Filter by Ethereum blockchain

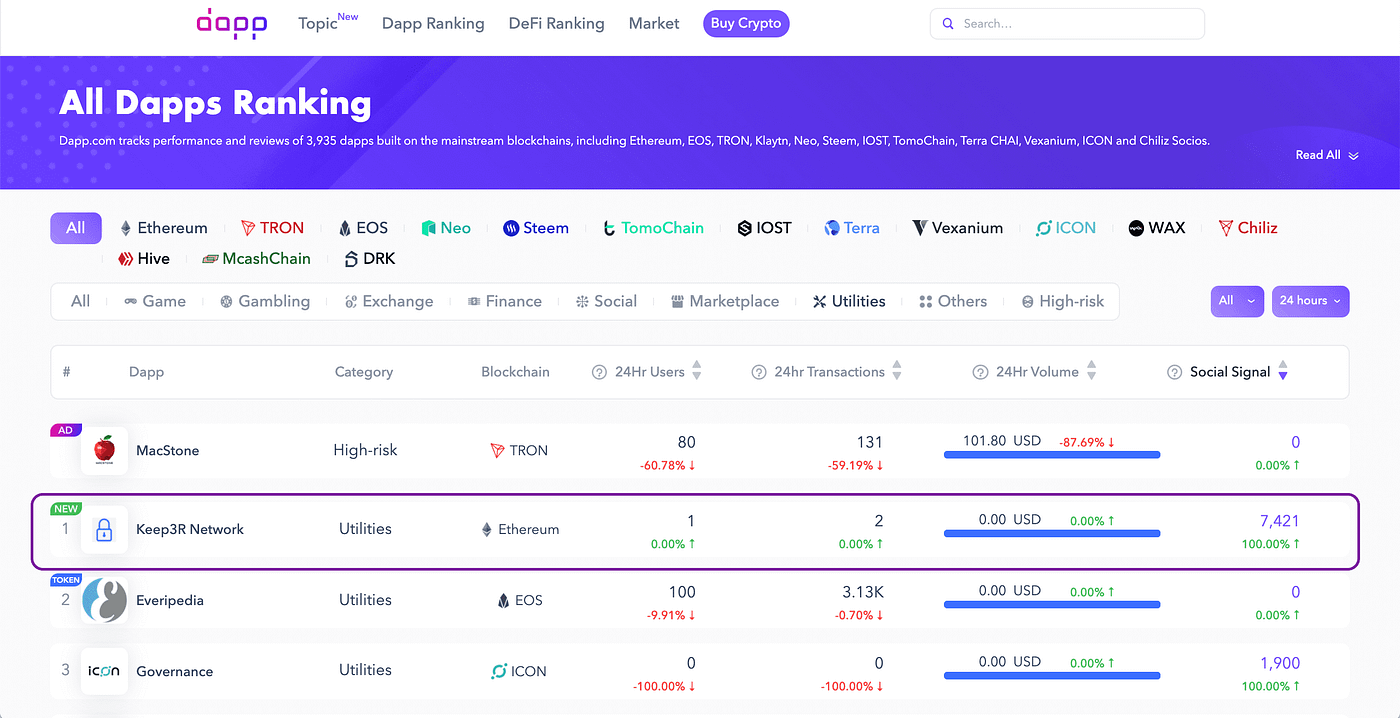click(x=163, y=228)
